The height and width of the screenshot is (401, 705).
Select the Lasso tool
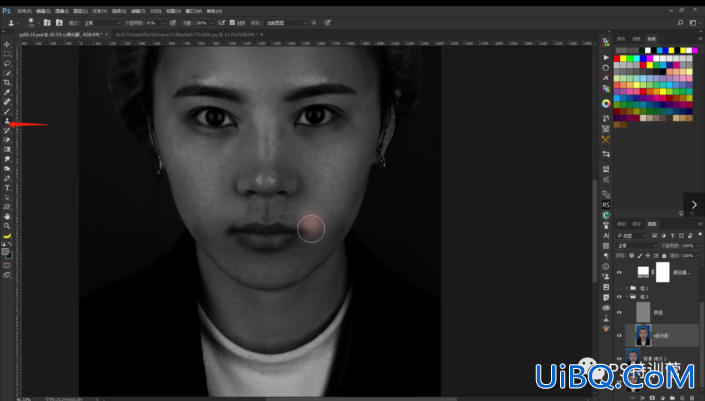(7, 63)
